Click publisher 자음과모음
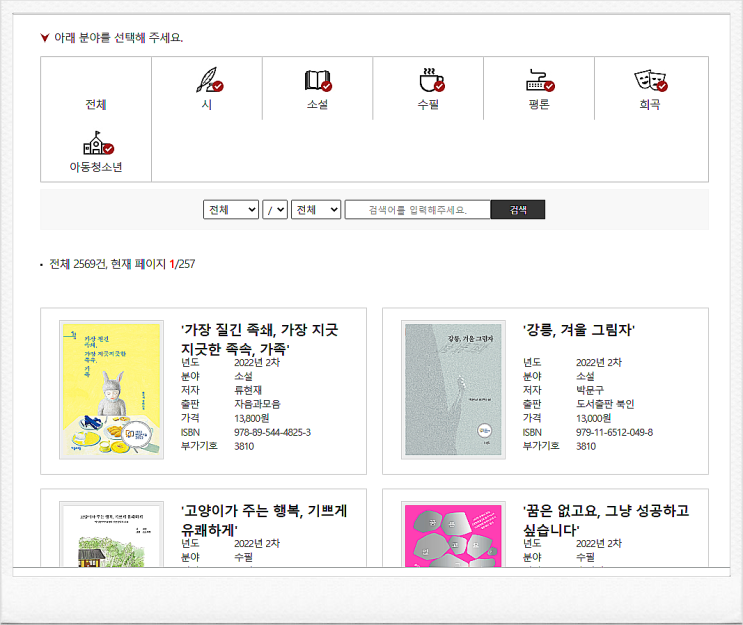Screen dimensions: 743x625 click(x=257, y=404)
